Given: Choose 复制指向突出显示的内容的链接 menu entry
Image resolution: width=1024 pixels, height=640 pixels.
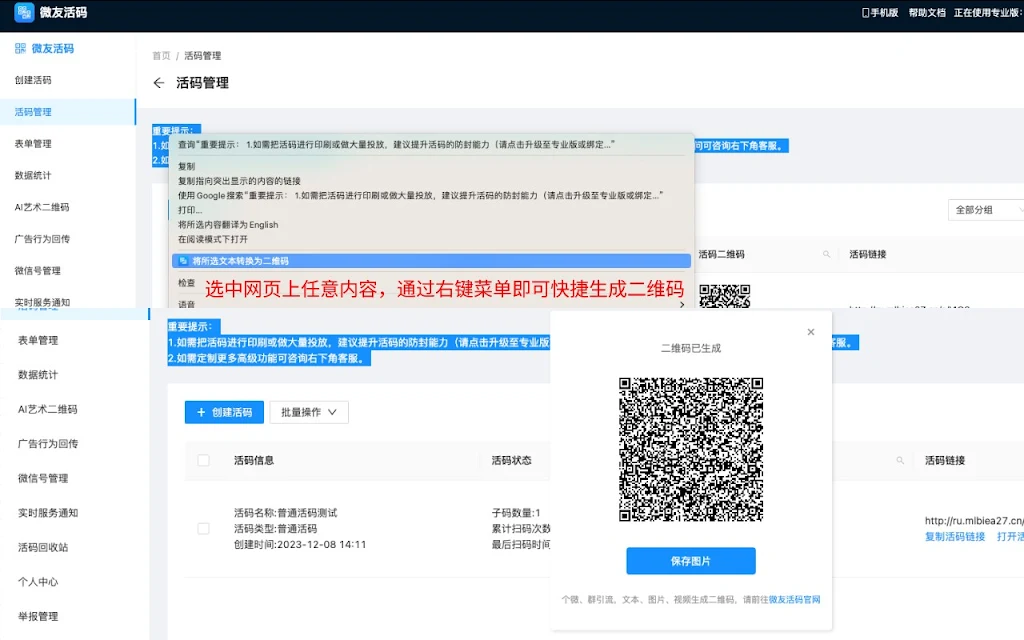Looking at the screenshot, I should (239, 181).
